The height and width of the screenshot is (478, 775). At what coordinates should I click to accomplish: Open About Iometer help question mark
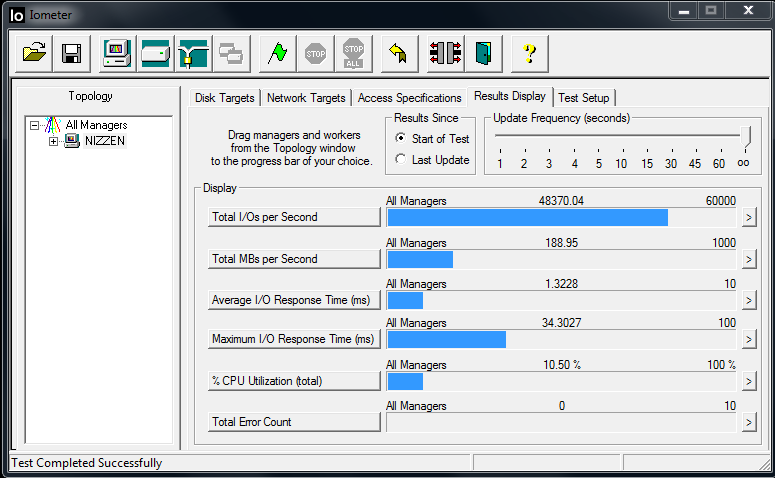pyautogui.click(x=529, y=53)
